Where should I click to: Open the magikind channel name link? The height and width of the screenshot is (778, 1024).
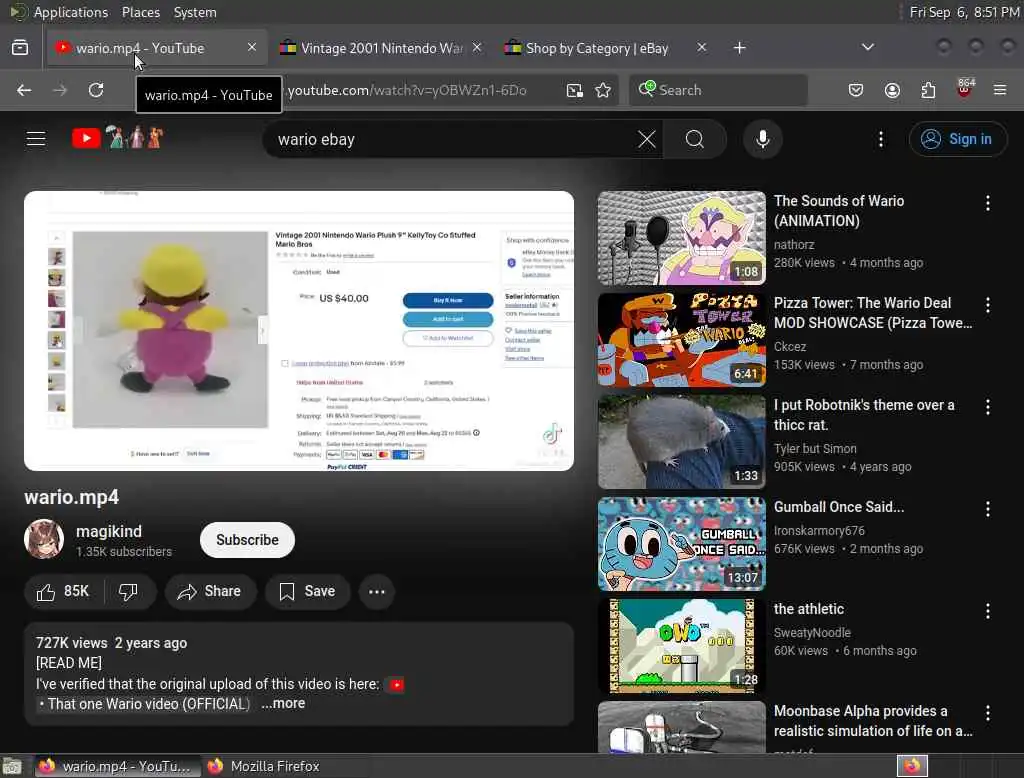click(x=108, y=531)
